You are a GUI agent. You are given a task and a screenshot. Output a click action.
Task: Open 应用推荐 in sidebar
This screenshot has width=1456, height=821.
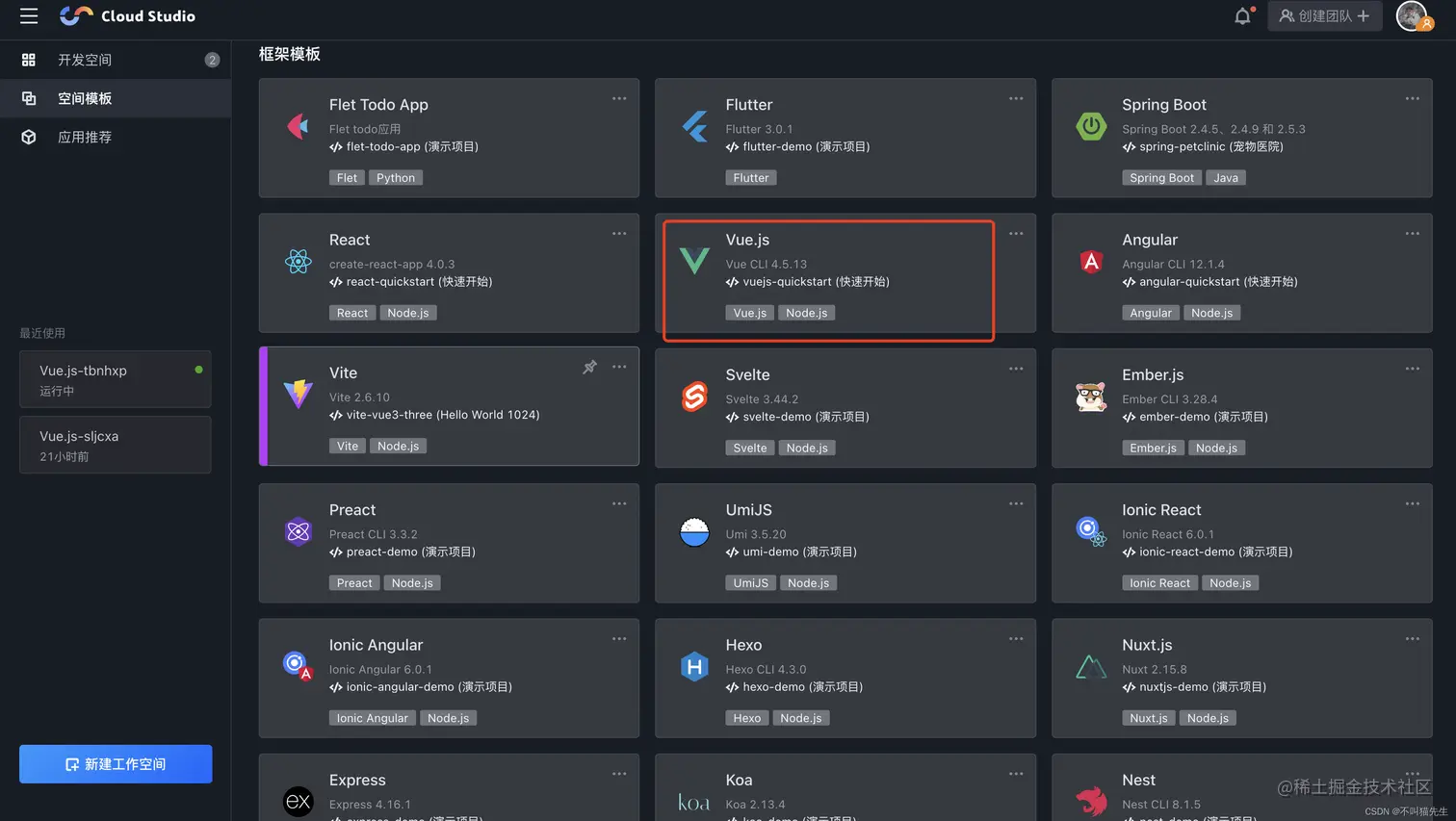tap(116, 137)
